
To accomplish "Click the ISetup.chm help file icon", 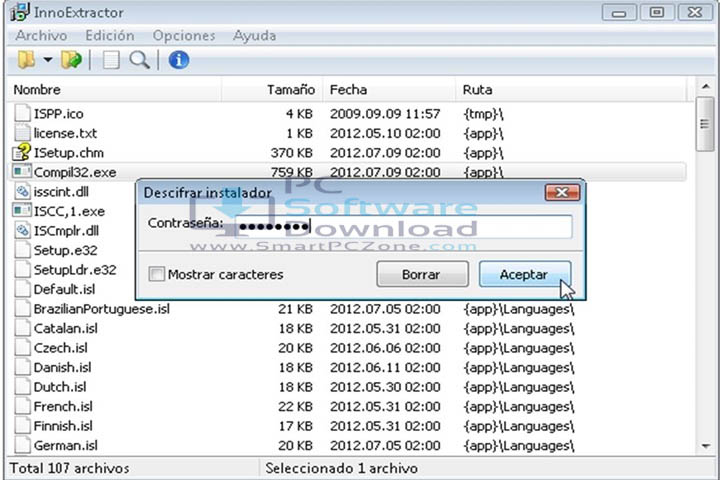I will 22,152.
